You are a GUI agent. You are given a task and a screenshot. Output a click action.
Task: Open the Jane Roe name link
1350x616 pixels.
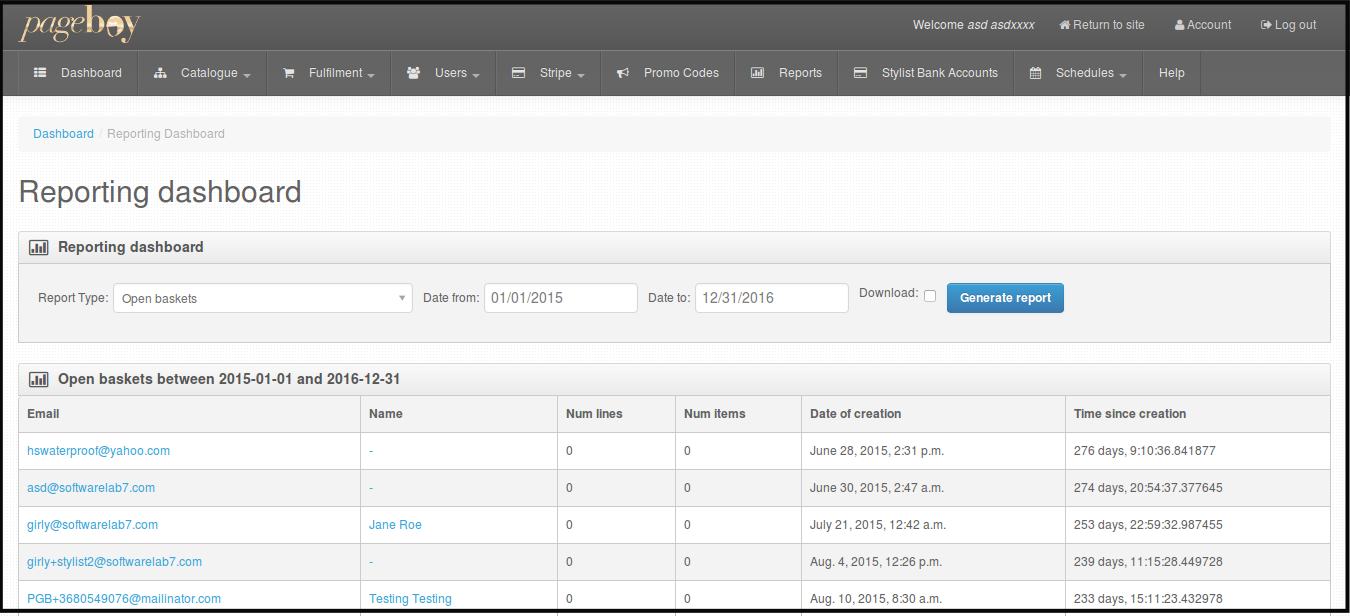tap(395, 525)
